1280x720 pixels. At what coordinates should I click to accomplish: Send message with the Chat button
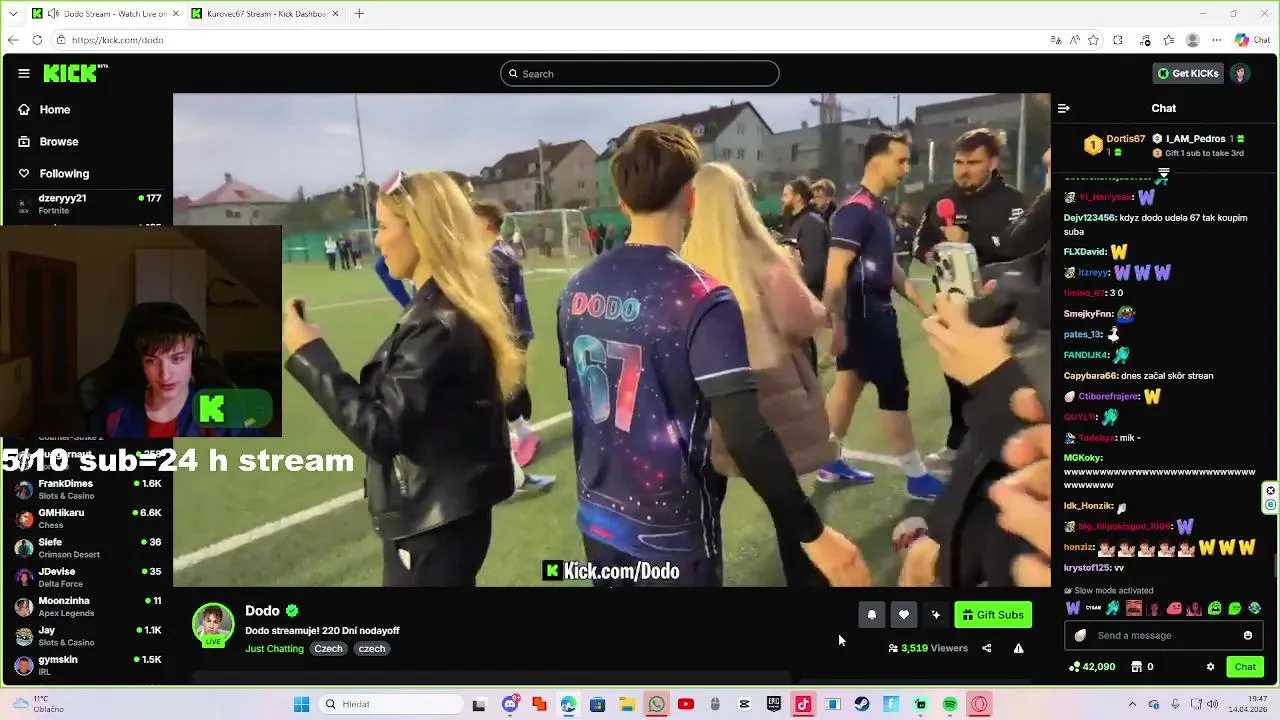click(x=1245, y=667)
